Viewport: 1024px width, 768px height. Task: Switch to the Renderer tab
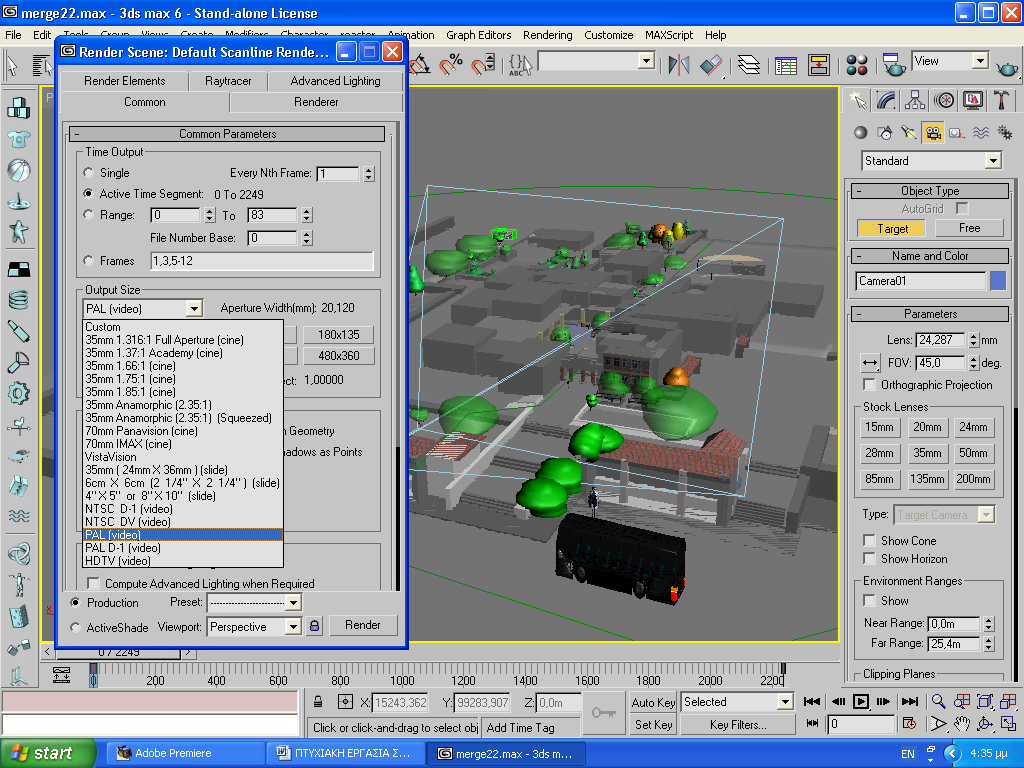(316, 102)
